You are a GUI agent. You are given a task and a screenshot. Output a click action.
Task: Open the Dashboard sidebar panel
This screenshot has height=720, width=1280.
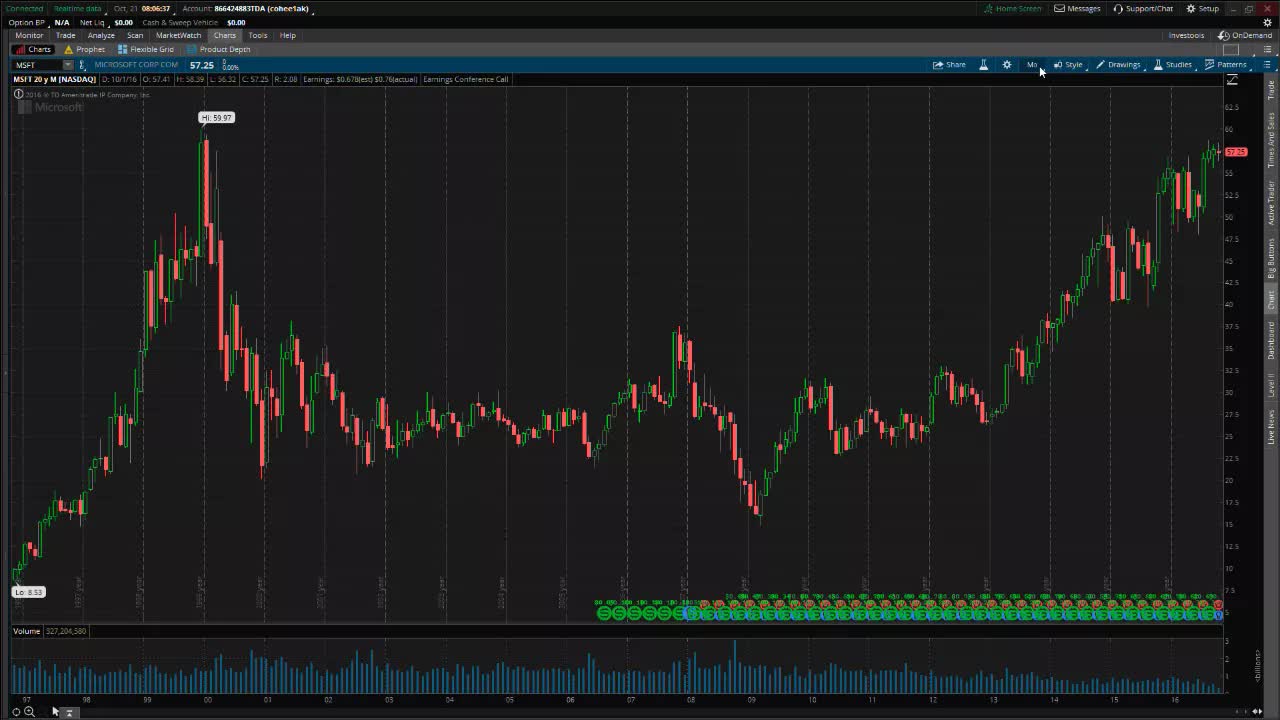(1271, 341)
